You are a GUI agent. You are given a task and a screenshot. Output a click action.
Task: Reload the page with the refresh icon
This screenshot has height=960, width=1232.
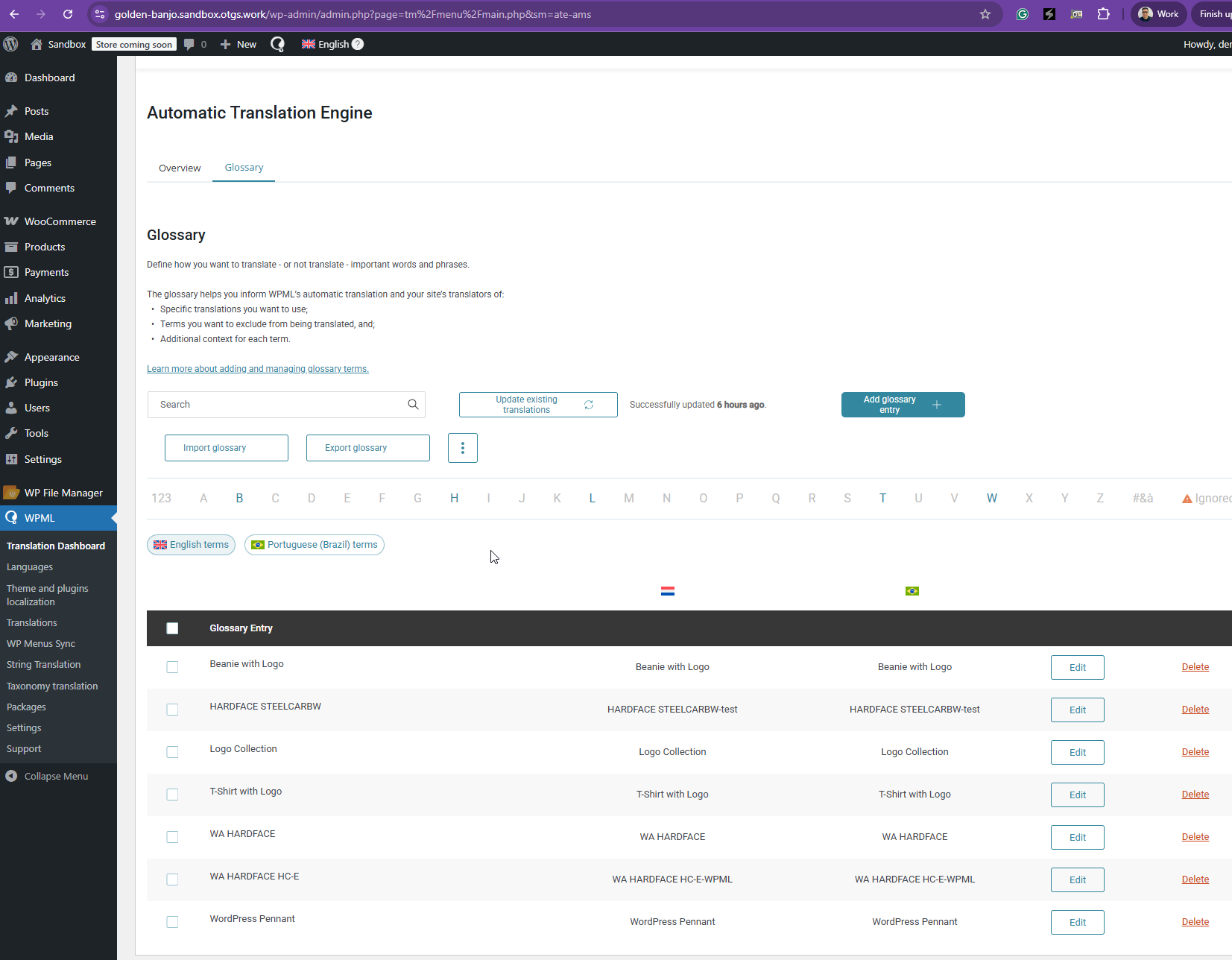68,14
